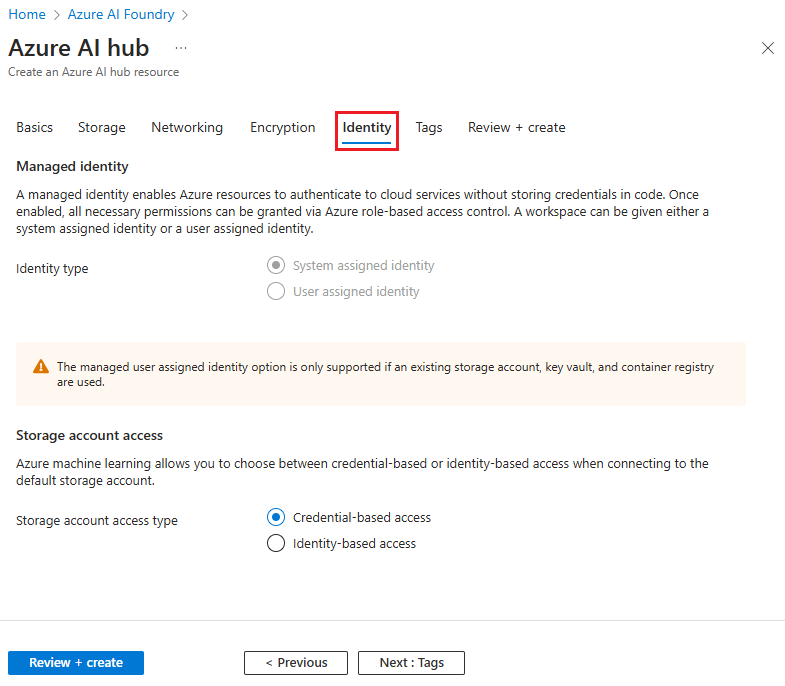
Task: Choose Credential-based access option
Action: click(x=276, y=517)
